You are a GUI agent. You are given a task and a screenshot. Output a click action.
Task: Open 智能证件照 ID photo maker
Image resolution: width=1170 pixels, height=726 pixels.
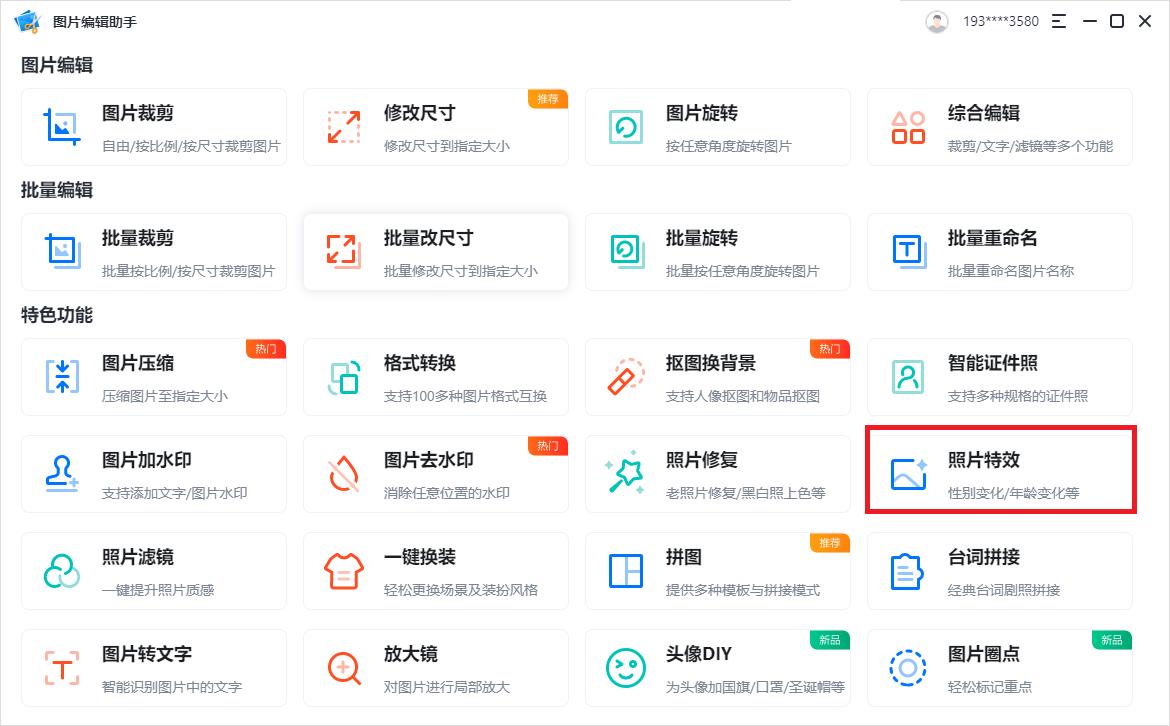[999, 377]
